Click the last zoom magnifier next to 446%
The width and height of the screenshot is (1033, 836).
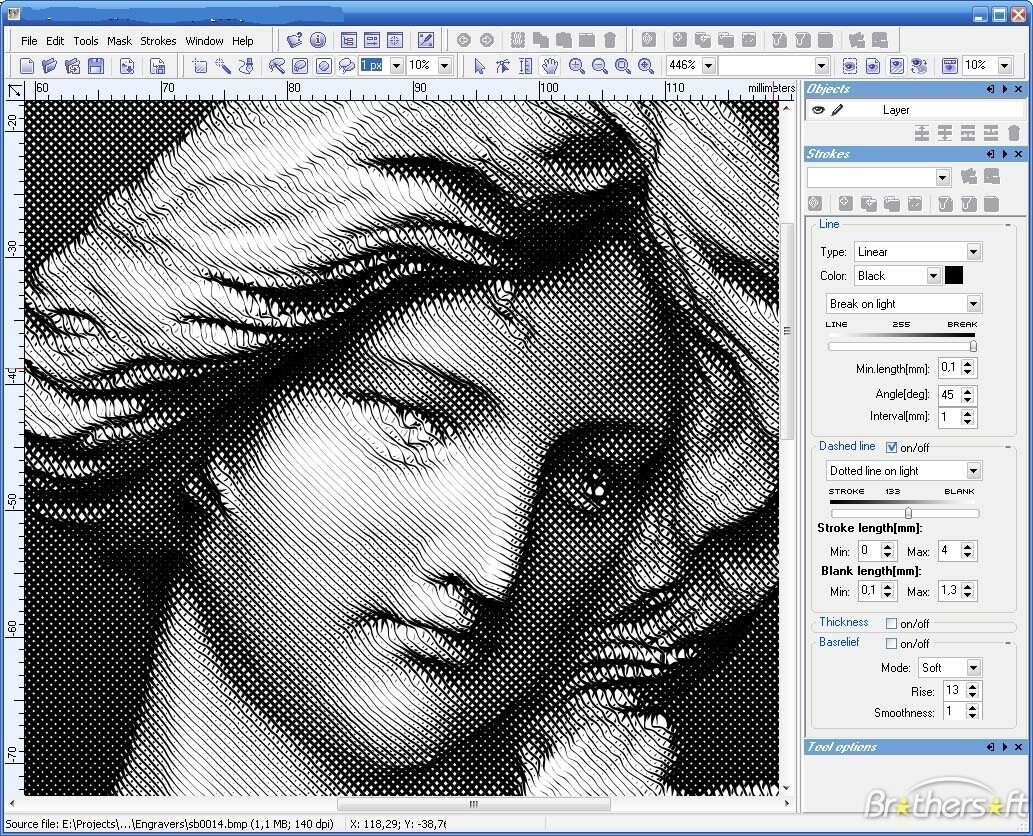(x=646, y=66)
